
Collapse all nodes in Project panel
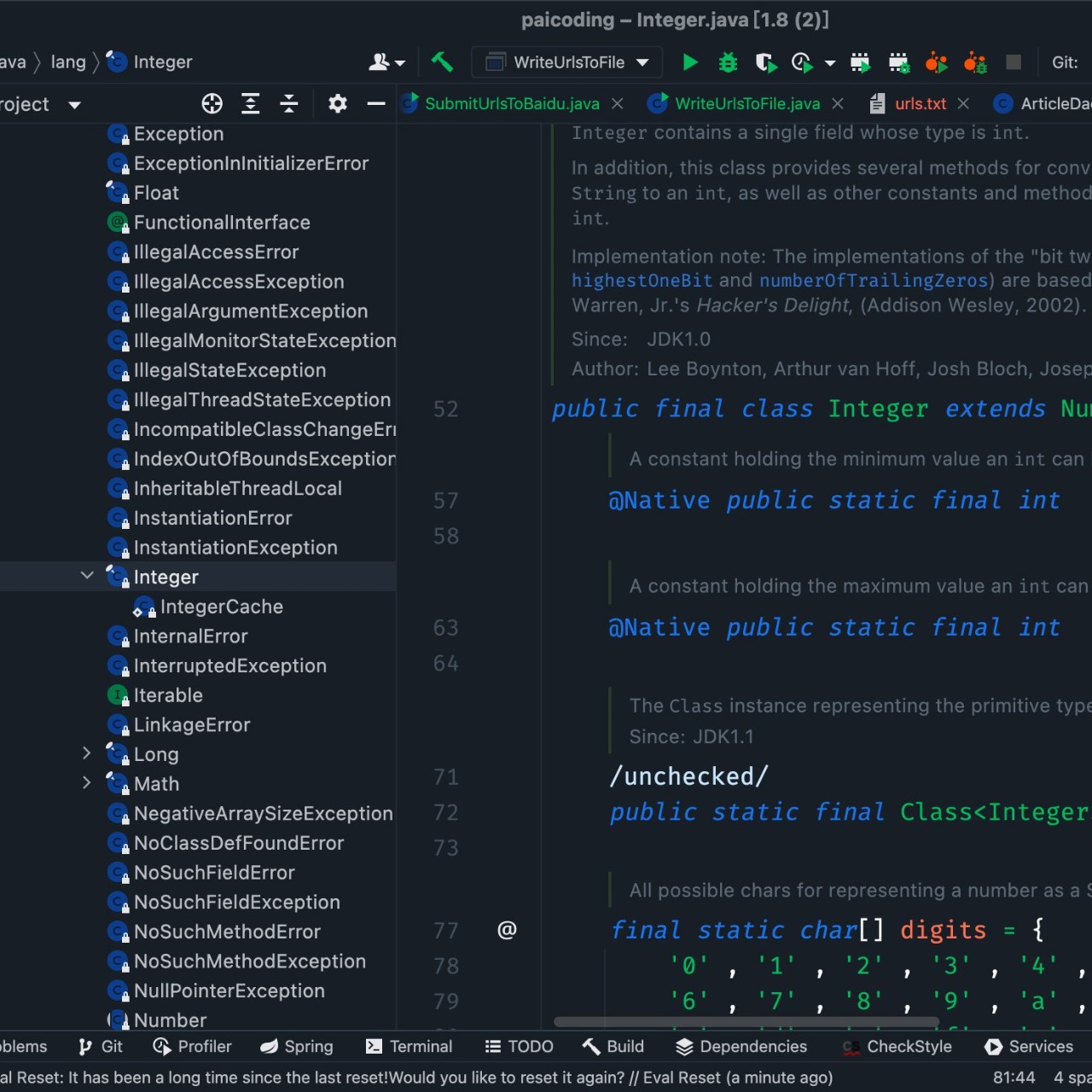tap(289, 104)
